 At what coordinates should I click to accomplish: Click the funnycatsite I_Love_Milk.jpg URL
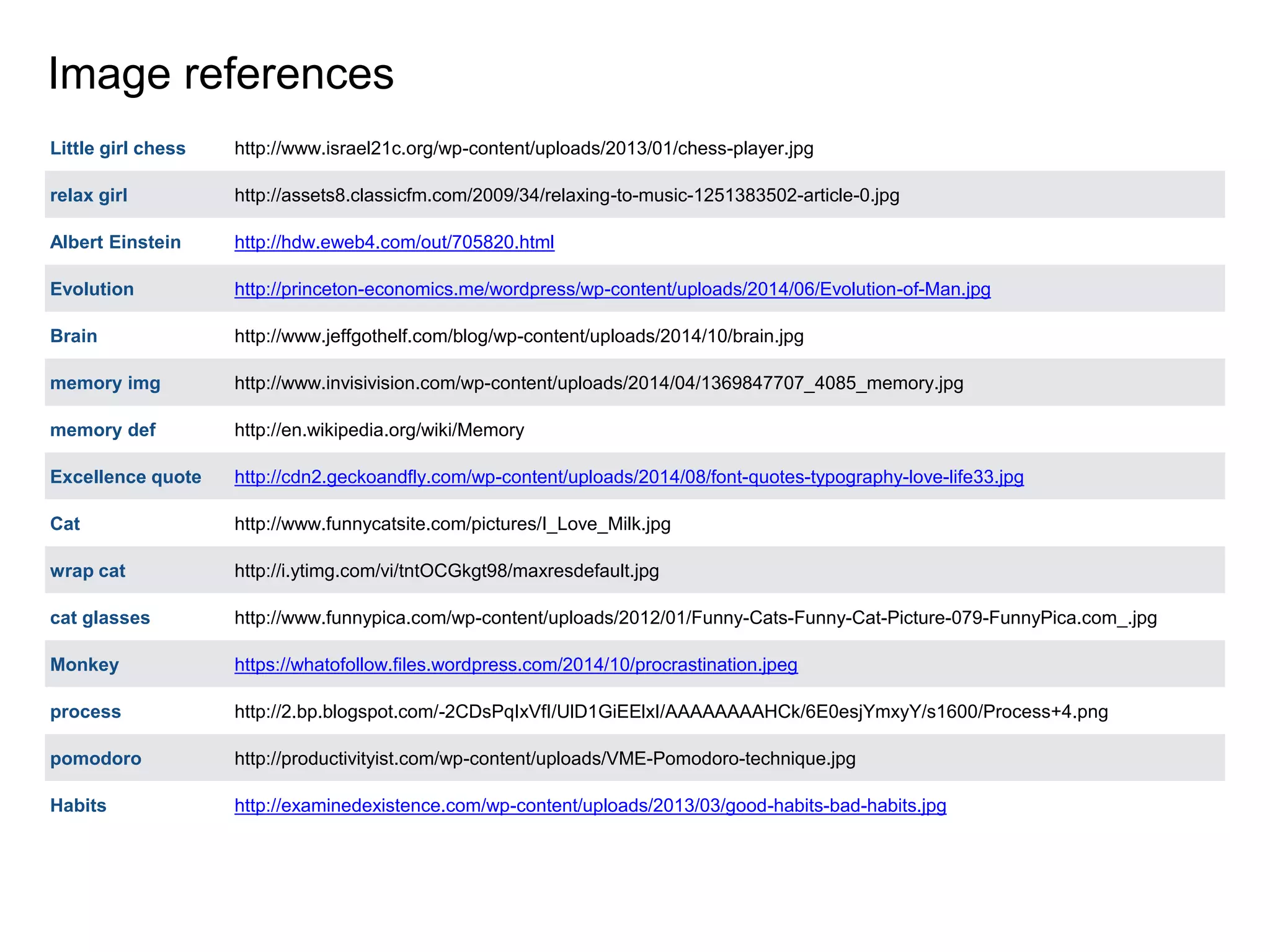pyautogui.click(x=452, y=524)
